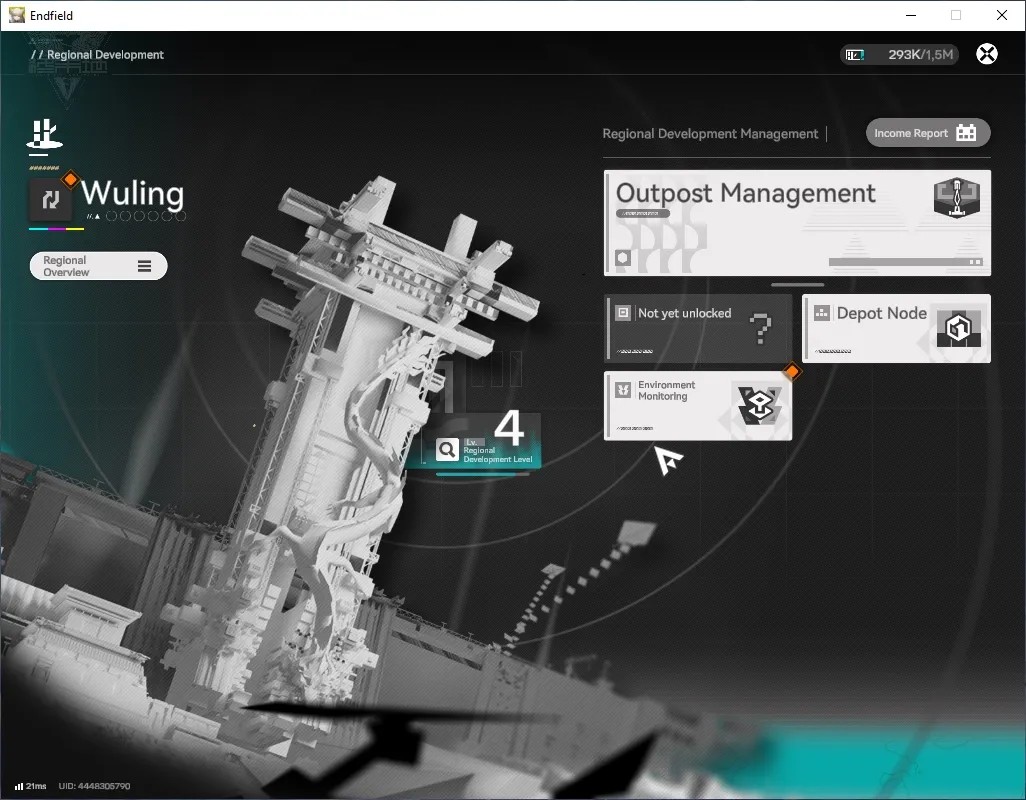1026x800 pixels.
Task: Click the magnifier icon by Development Level
Action: tap(448, 449)
